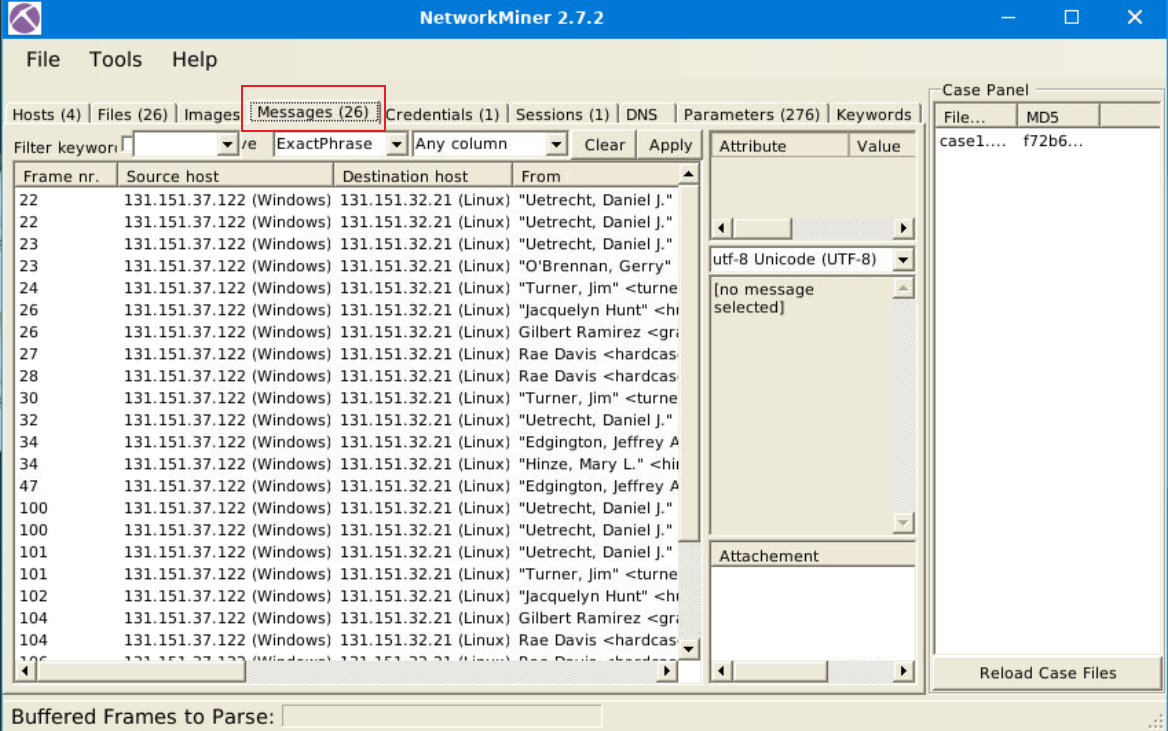The image size is (1168, 731).
Task: Switch to the Files (26) tab
Action: [133, 115]
